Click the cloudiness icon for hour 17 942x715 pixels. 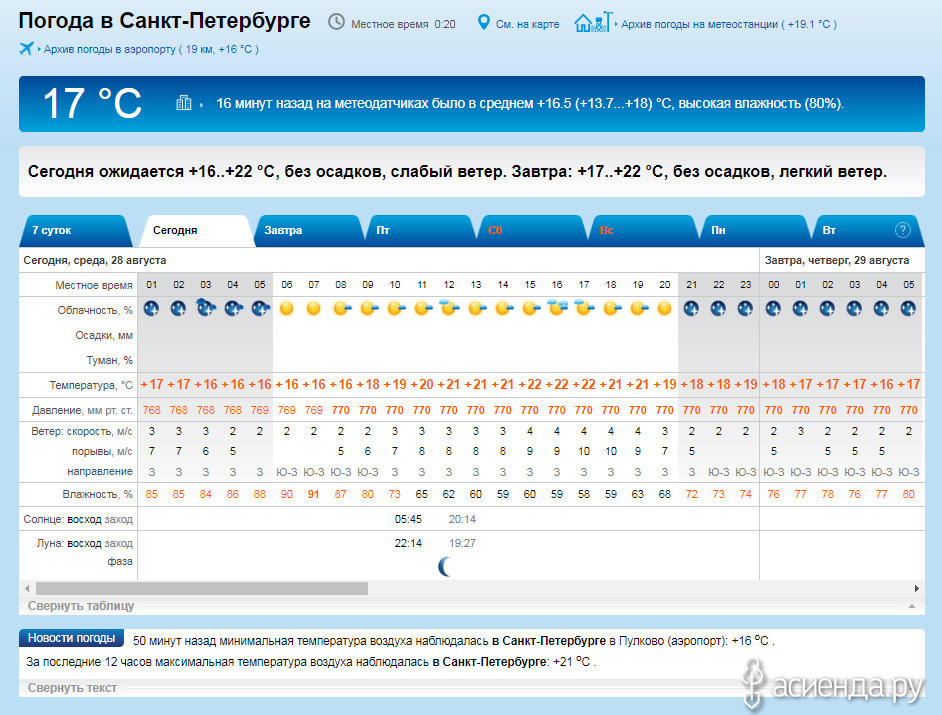click(x=584, y=308)
